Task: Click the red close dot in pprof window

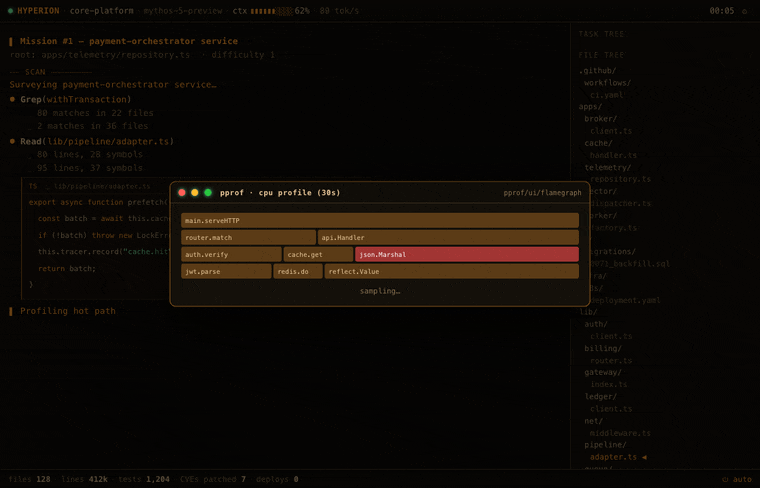Action: [182, 192]
